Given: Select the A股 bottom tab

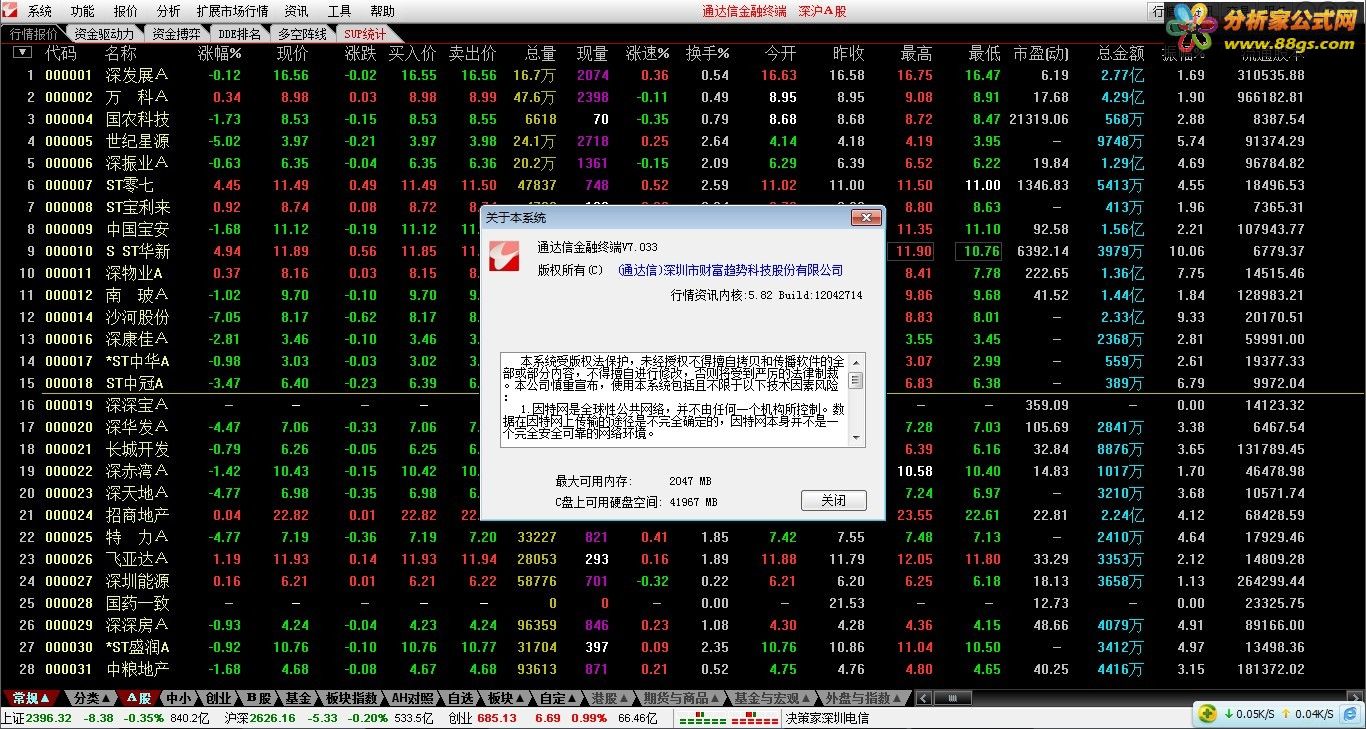Looking at the screenshot, I should click(x=138, y=698).
